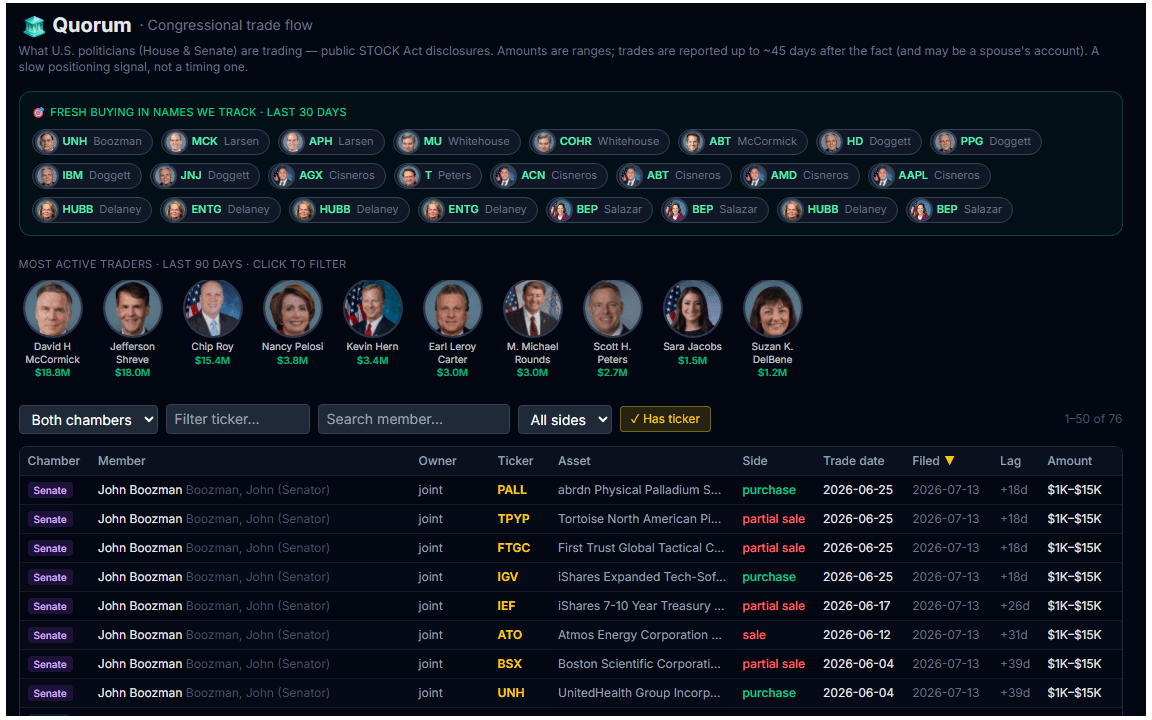This screenshot has width=1152, height=720.
Task: Toggle the Has ticker filter
Action: coord(665,419)
